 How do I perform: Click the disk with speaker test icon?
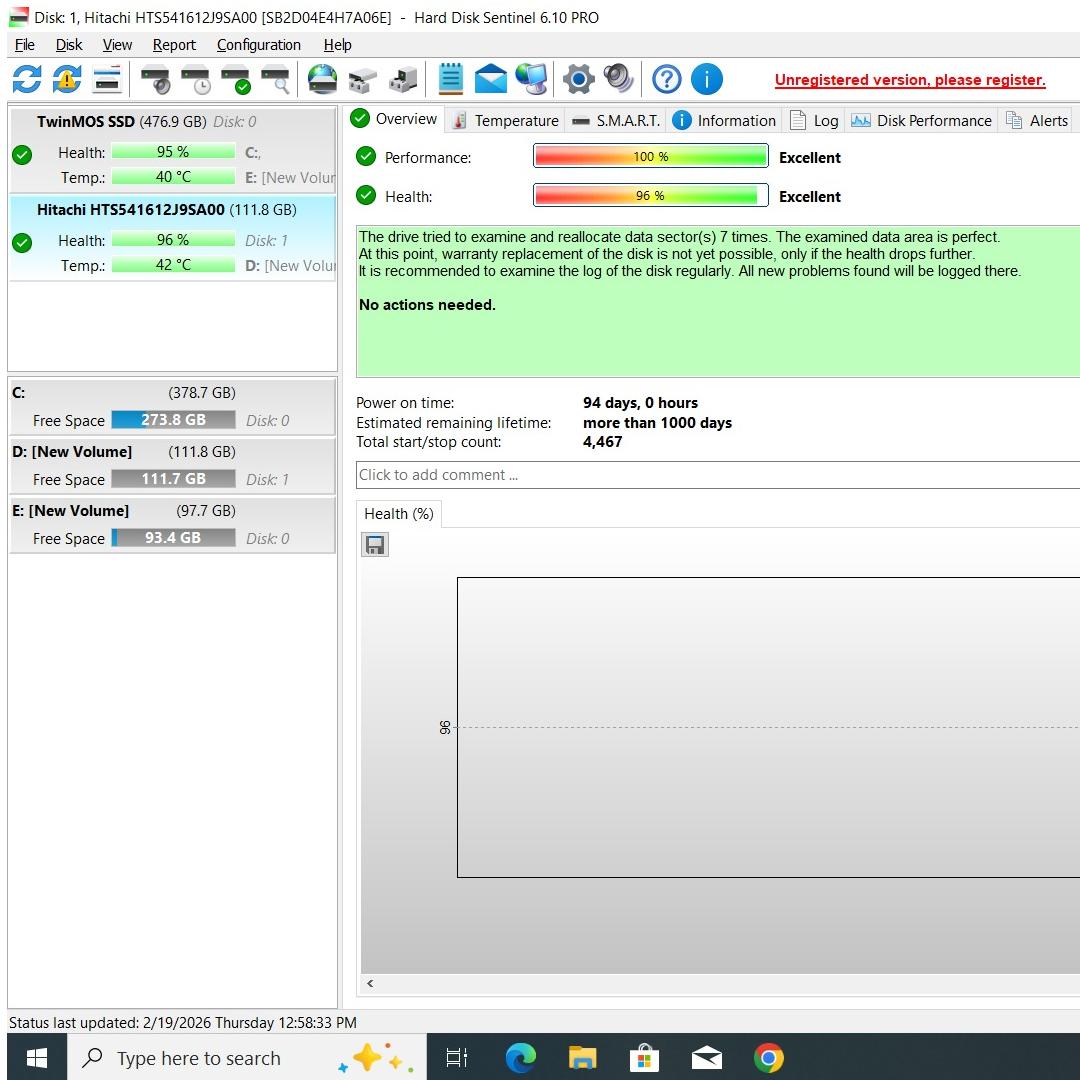click(155, 79)
